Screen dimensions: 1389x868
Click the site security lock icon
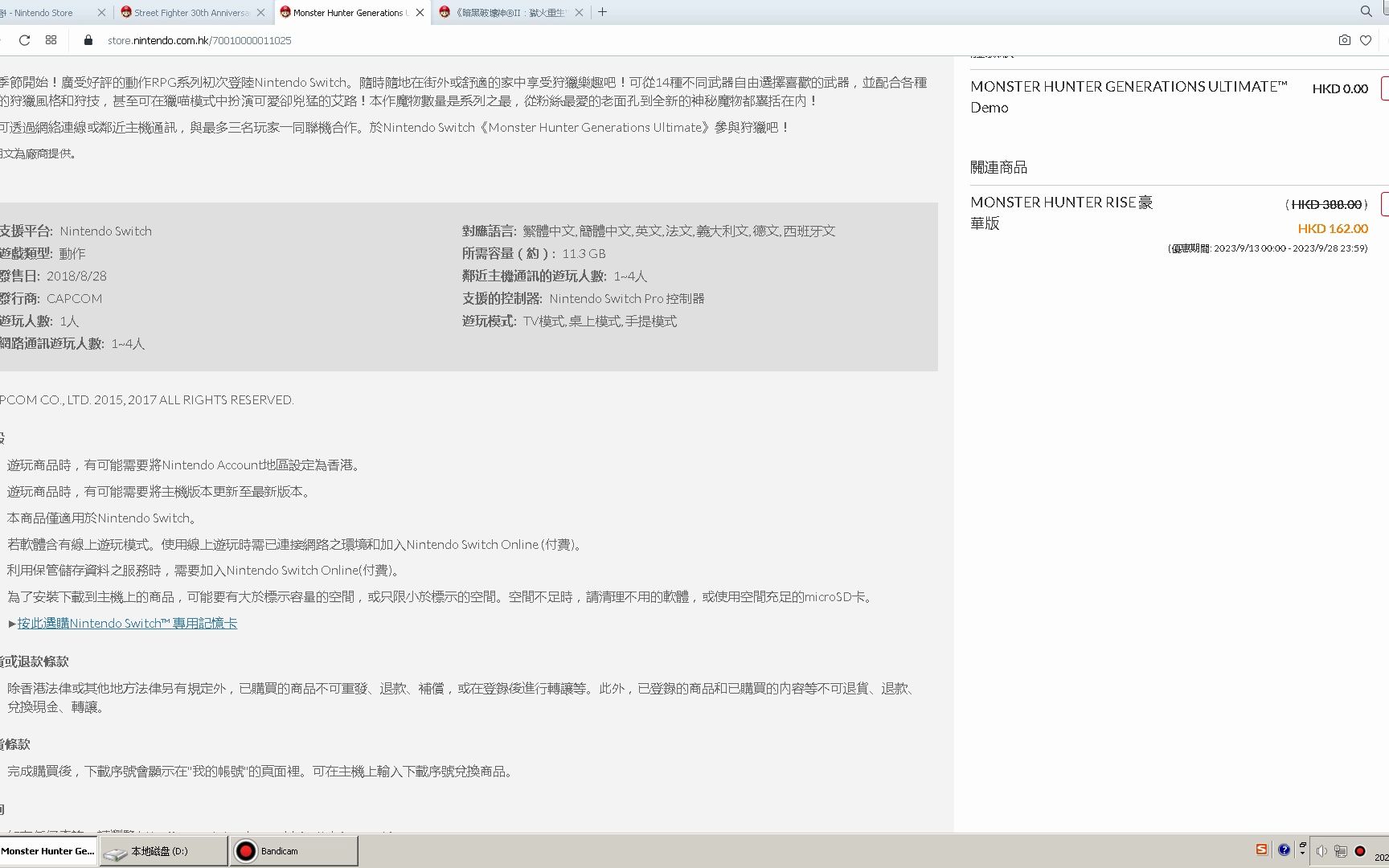[88, 40]
